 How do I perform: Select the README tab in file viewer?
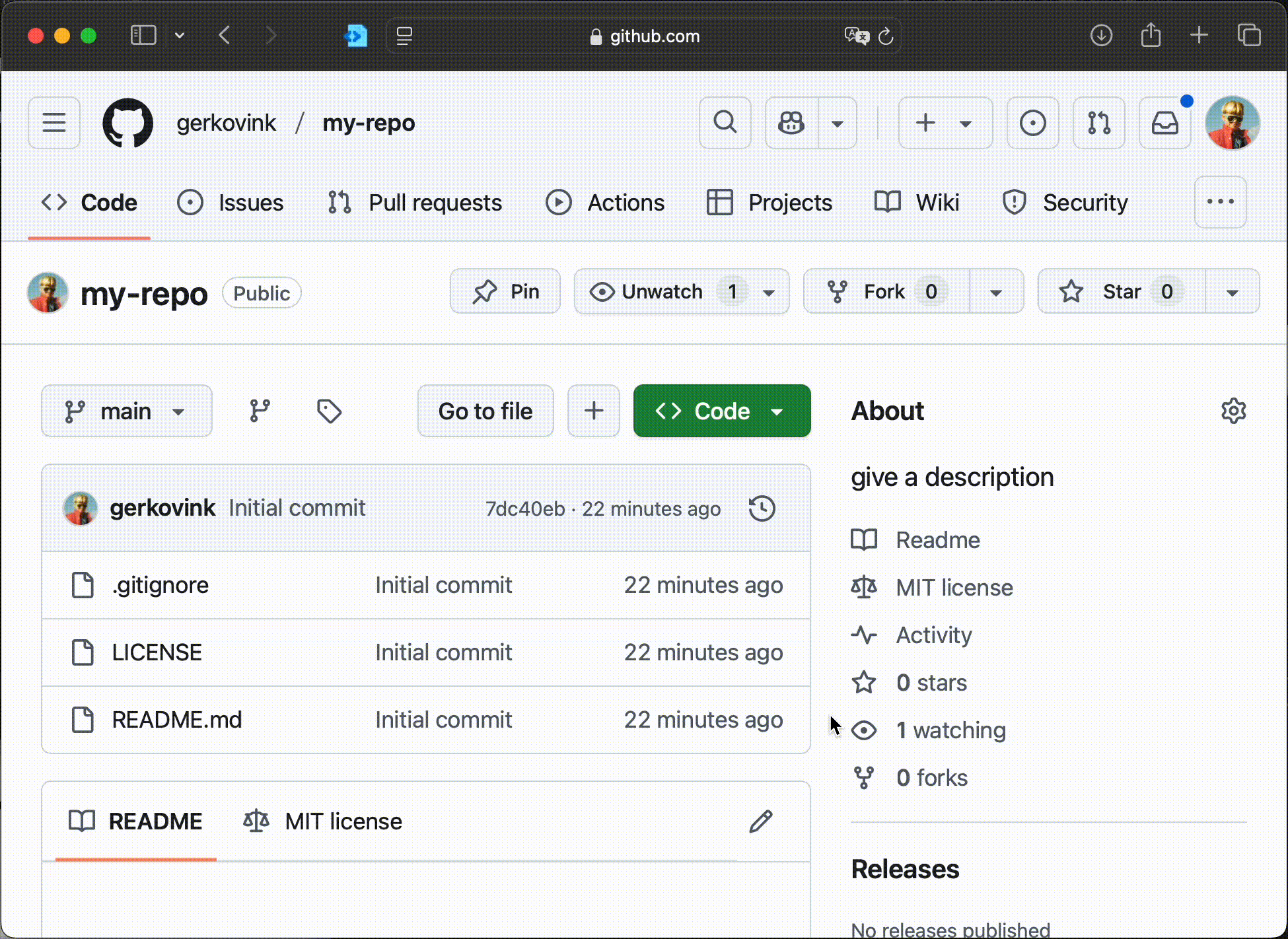click(136, 821)
